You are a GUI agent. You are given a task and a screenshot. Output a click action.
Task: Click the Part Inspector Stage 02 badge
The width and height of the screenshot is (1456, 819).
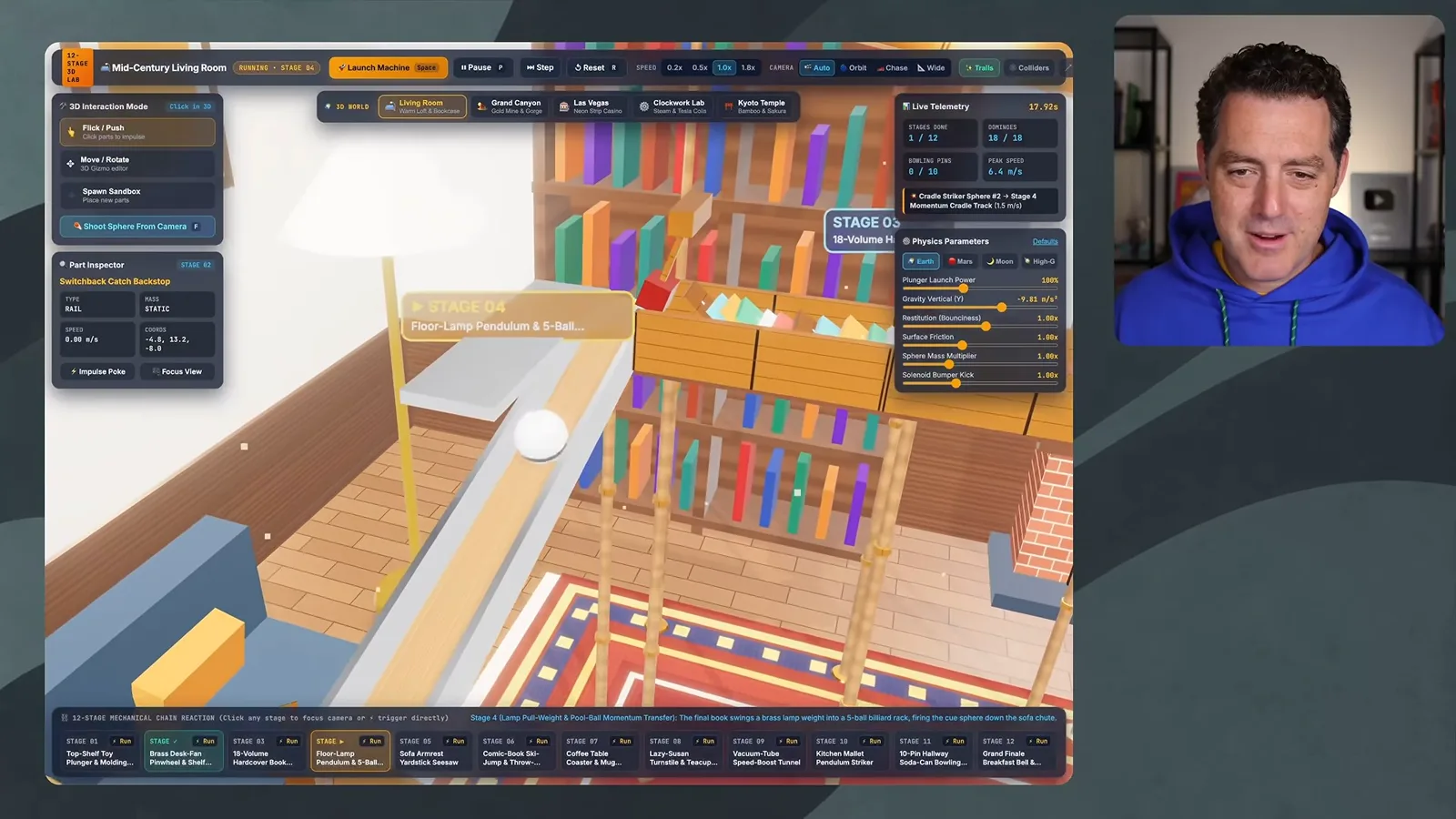(x=196, y=265)
